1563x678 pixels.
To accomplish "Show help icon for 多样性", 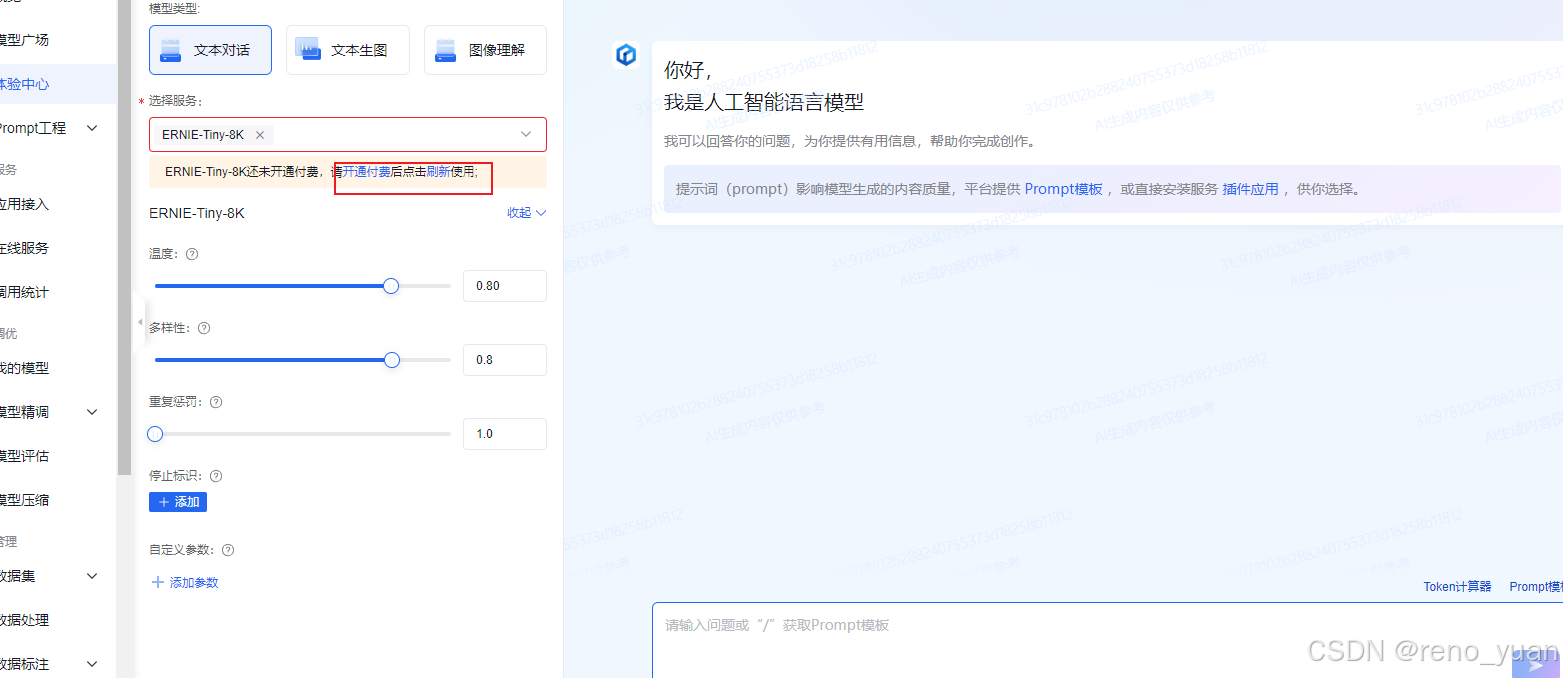I will (x=204, y=328).
